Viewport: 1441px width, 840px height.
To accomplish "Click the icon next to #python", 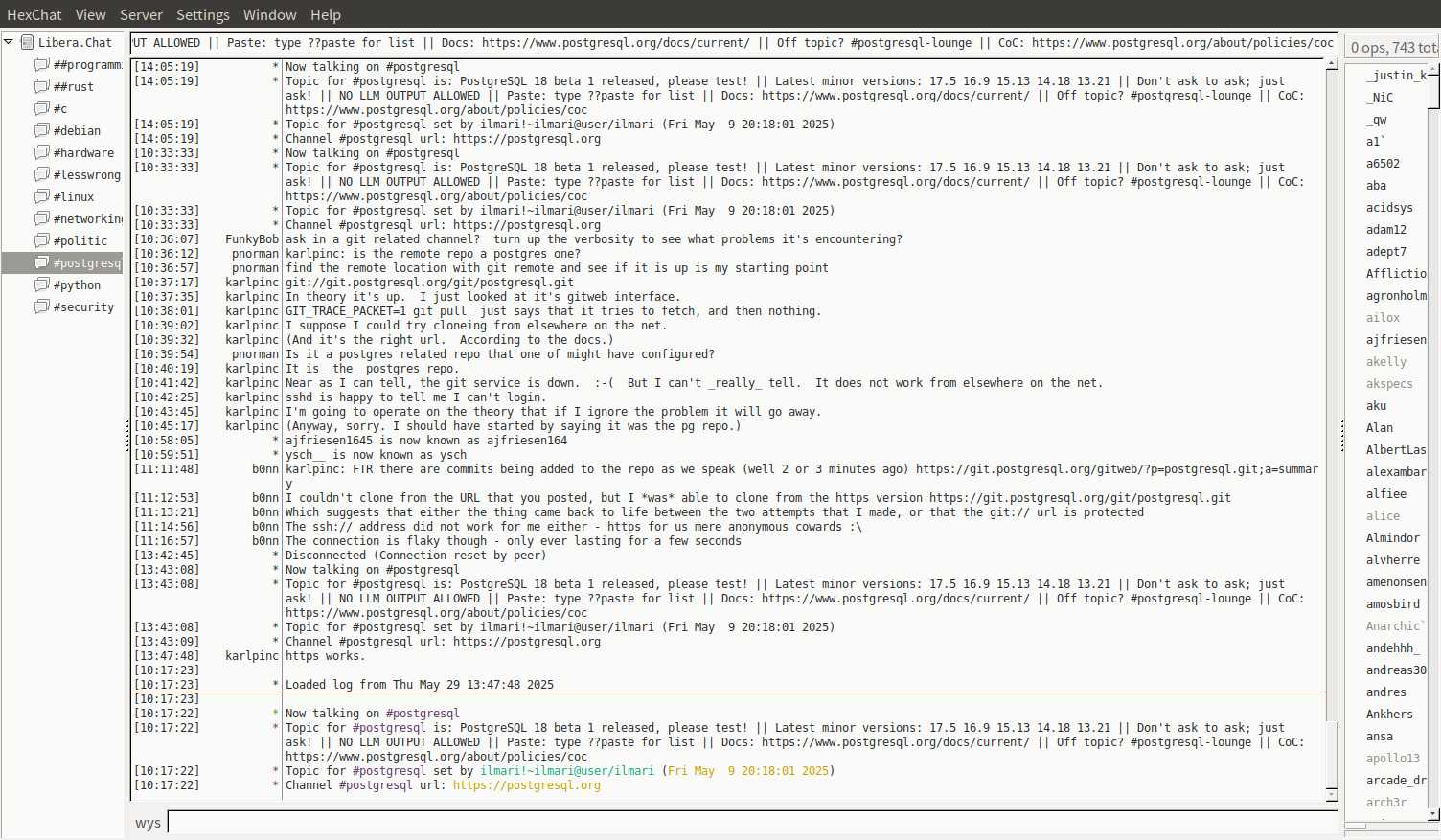I will (42, 284).
